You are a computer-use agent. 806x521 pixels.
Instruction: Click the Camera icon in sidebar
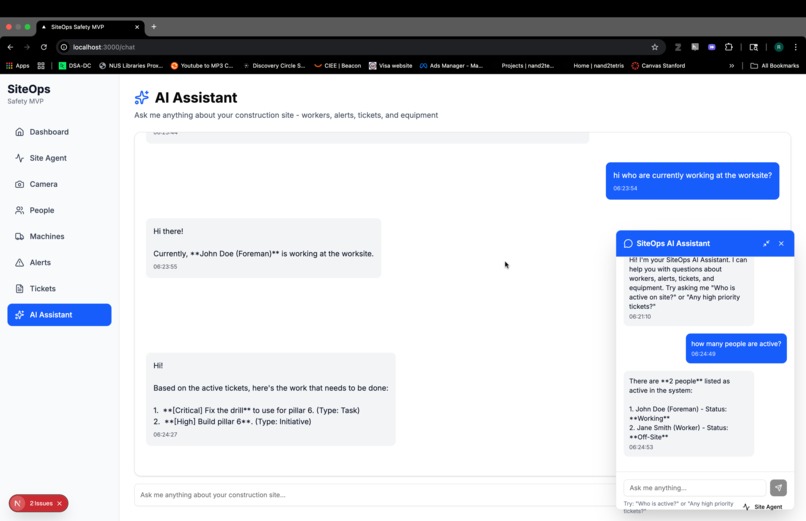tap(20, 184)
